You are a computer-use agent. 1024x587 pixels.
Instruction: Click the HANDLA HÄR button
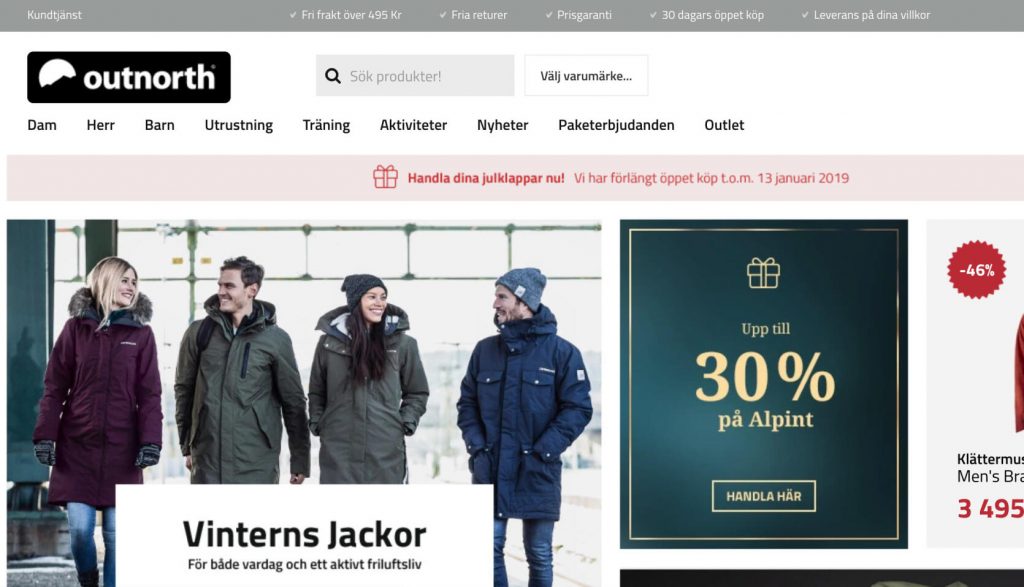763,496
